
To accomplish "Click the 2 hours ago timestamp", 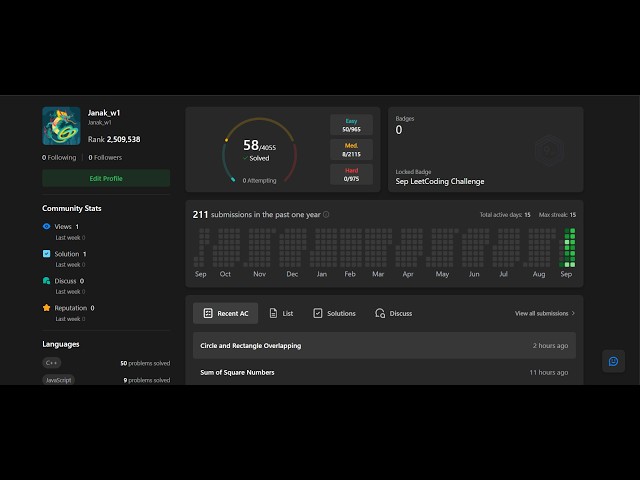I will pos(550,345).
